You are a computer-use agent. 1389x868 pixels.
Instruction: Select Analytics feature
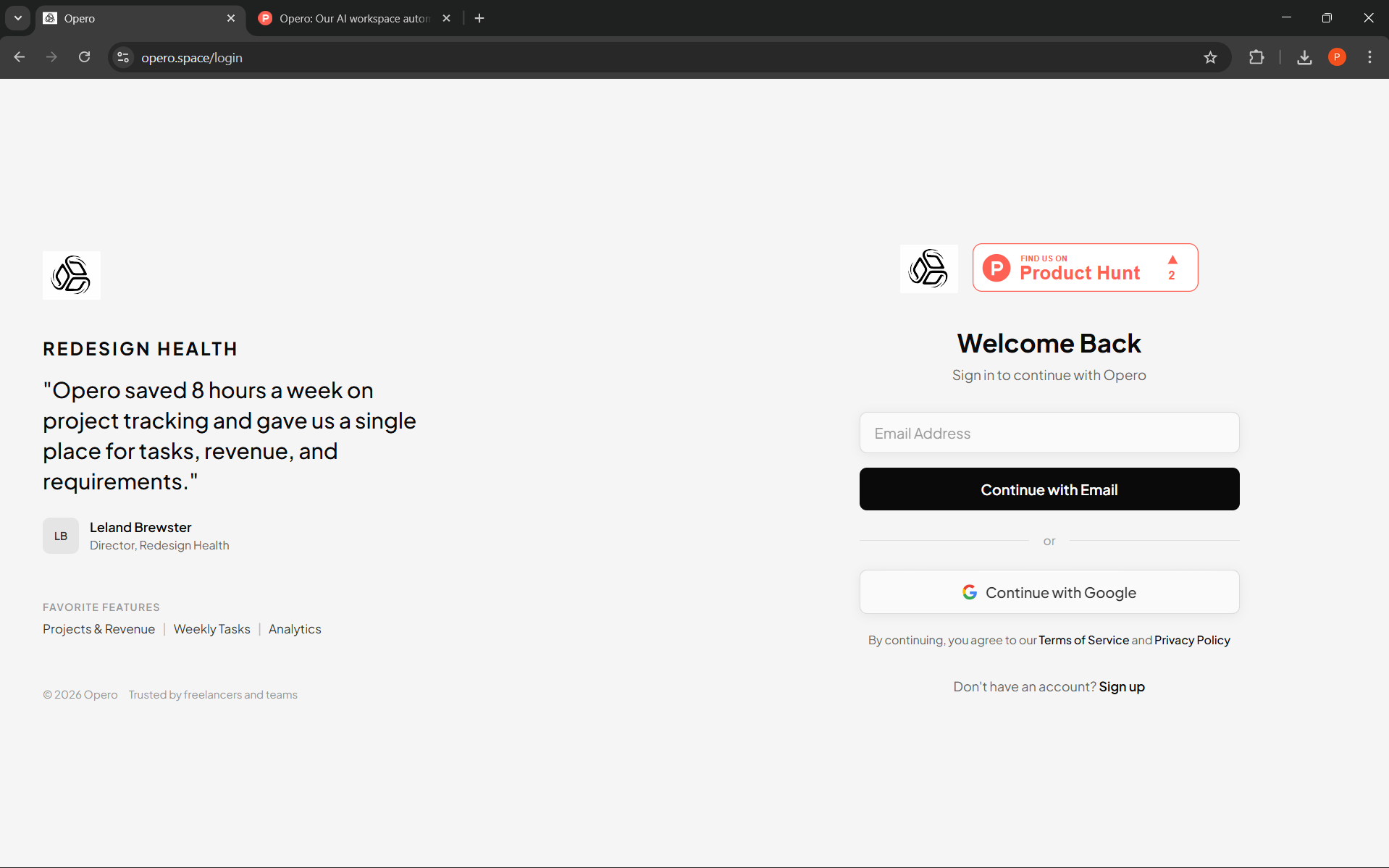295,629
